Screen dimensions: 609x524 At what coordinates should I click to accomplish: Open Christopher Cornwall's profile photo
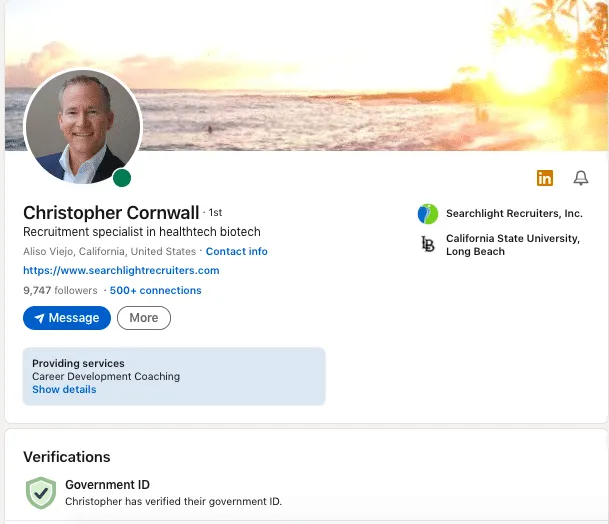tap(83, 126)
